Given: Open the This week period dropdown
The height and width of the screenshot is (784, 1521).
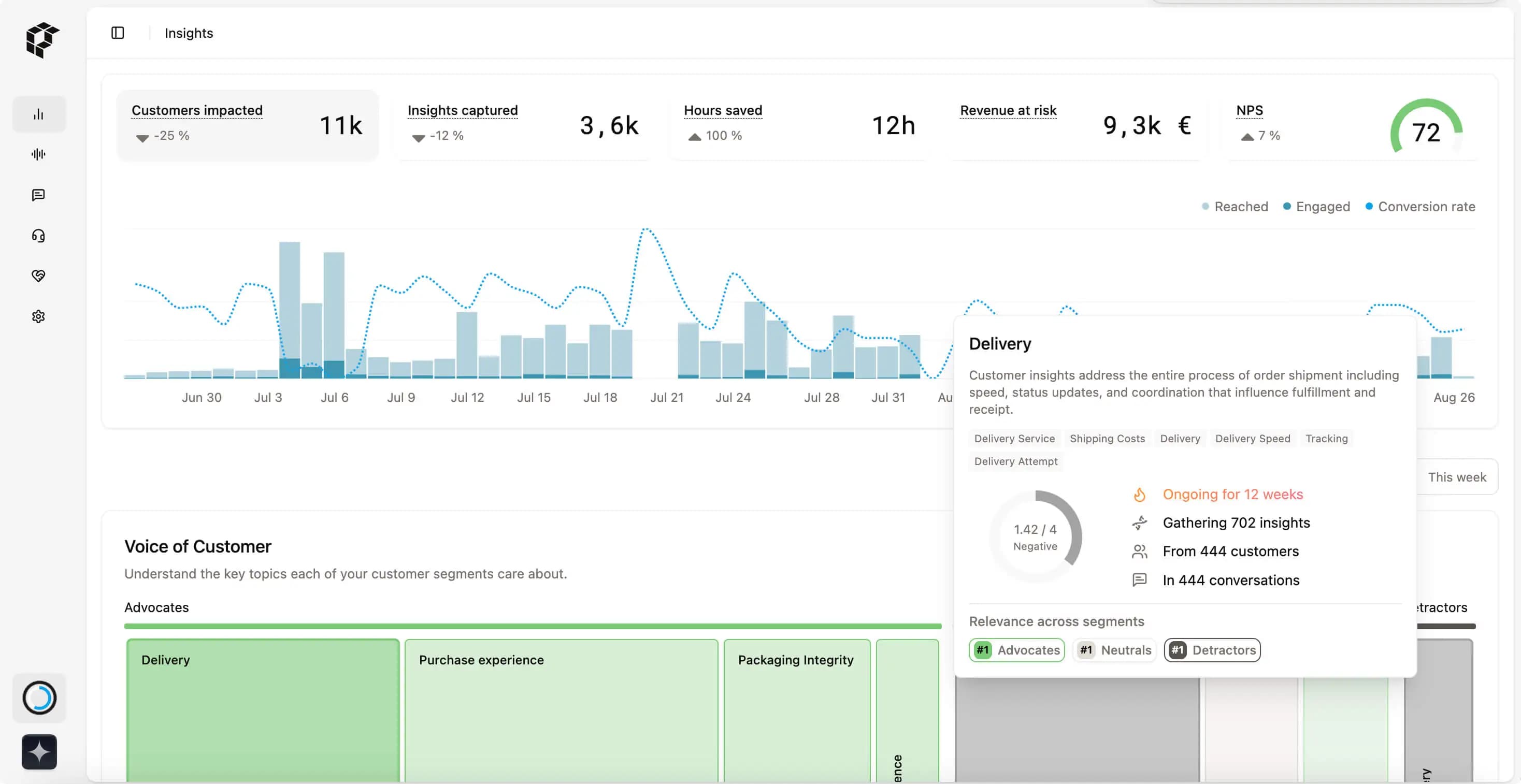Looking at the screenshot, I should pos(1457,477).
